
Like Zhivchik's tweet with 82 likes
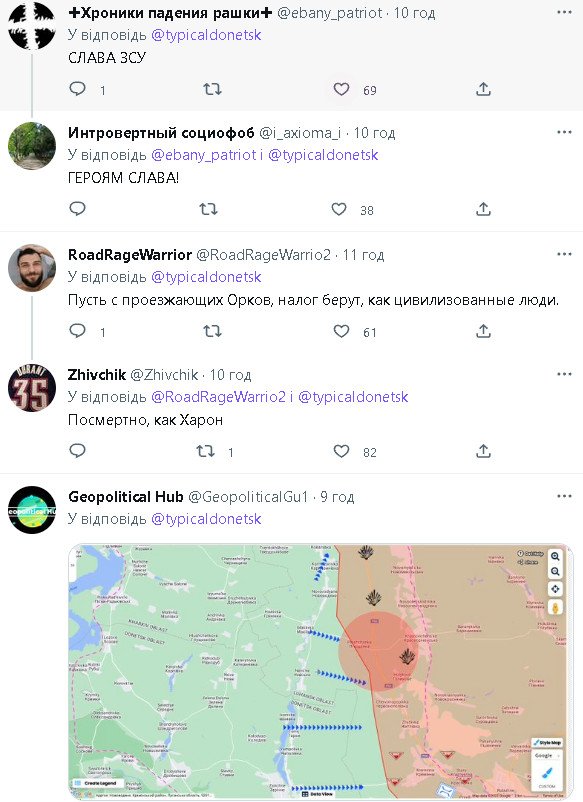[341, 451]
